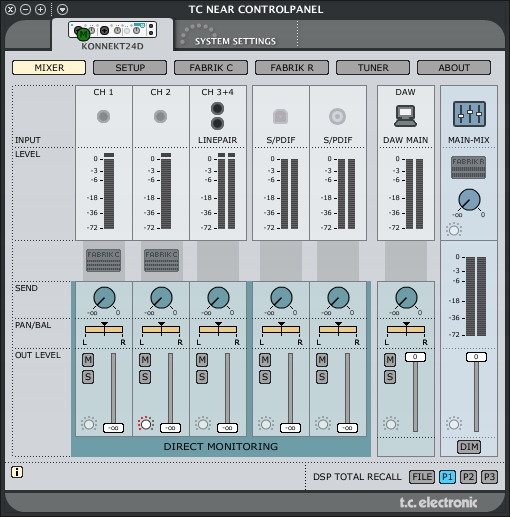Switch to System Settings tab
The height and width of the screenshot is (517, 510).
click(x=235, y=36)
